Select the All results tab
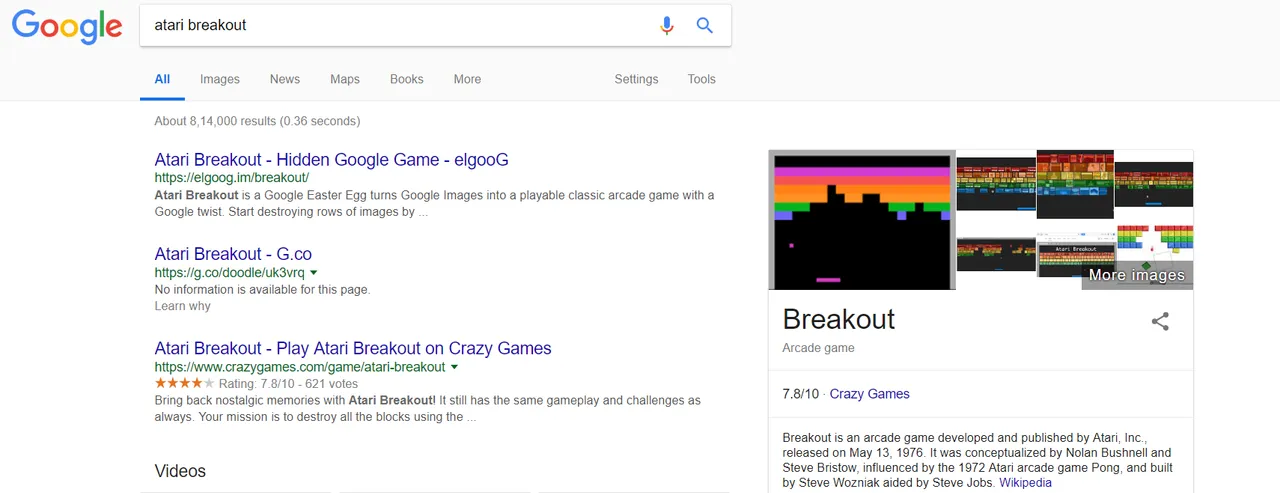Image resolution: width=1280 pixels, height=493 pixels. 162,79
